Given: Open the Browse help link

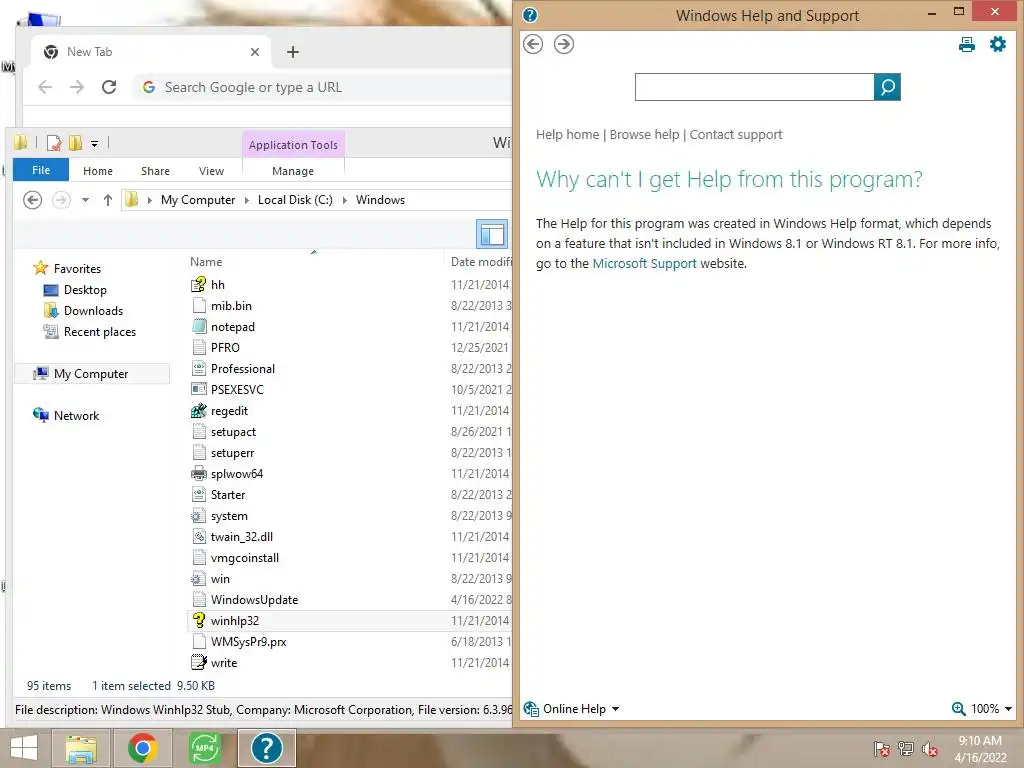Looking at the screenshot, I should pyautogui.click(x=644, y=135).
